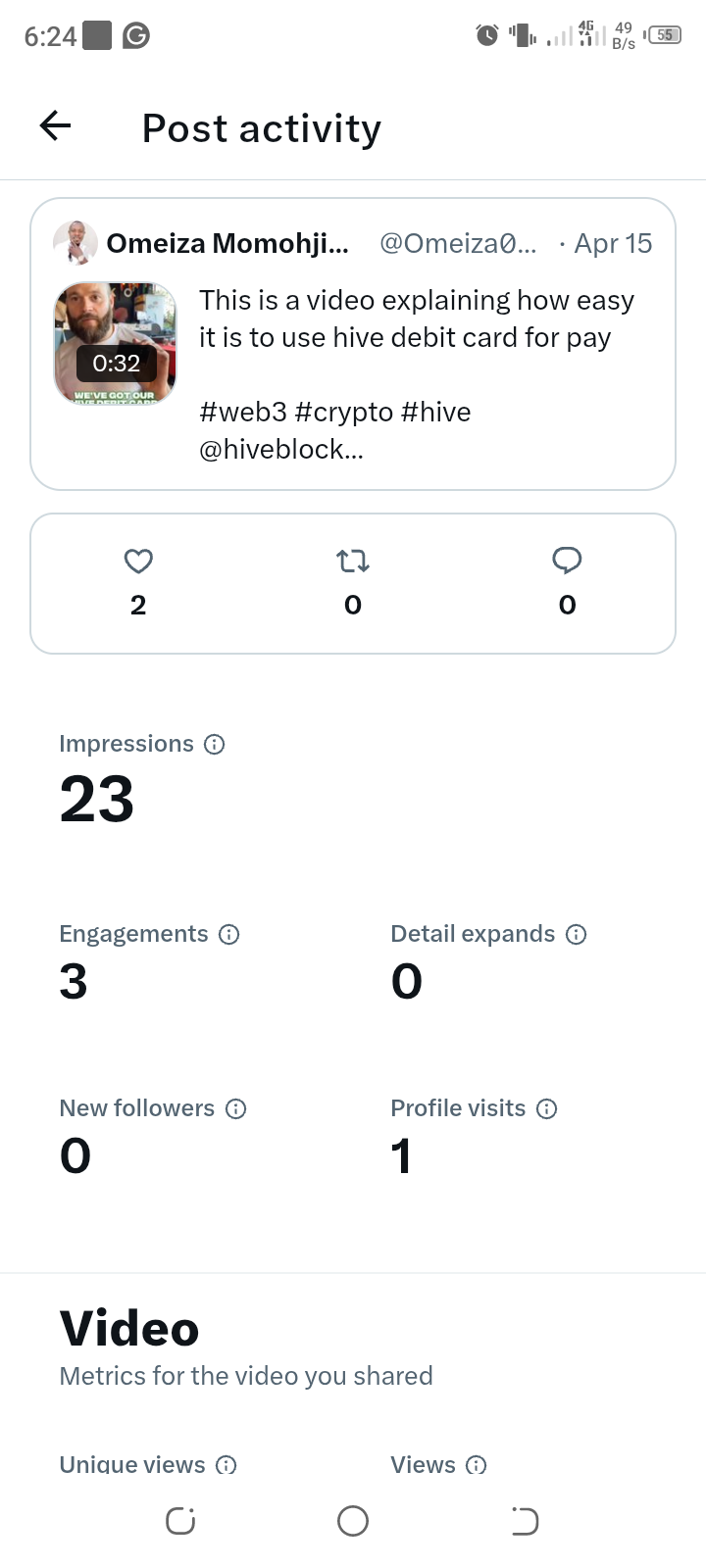Open Engagements info icon
706x1568 pixels.
[x=228, y=935]
